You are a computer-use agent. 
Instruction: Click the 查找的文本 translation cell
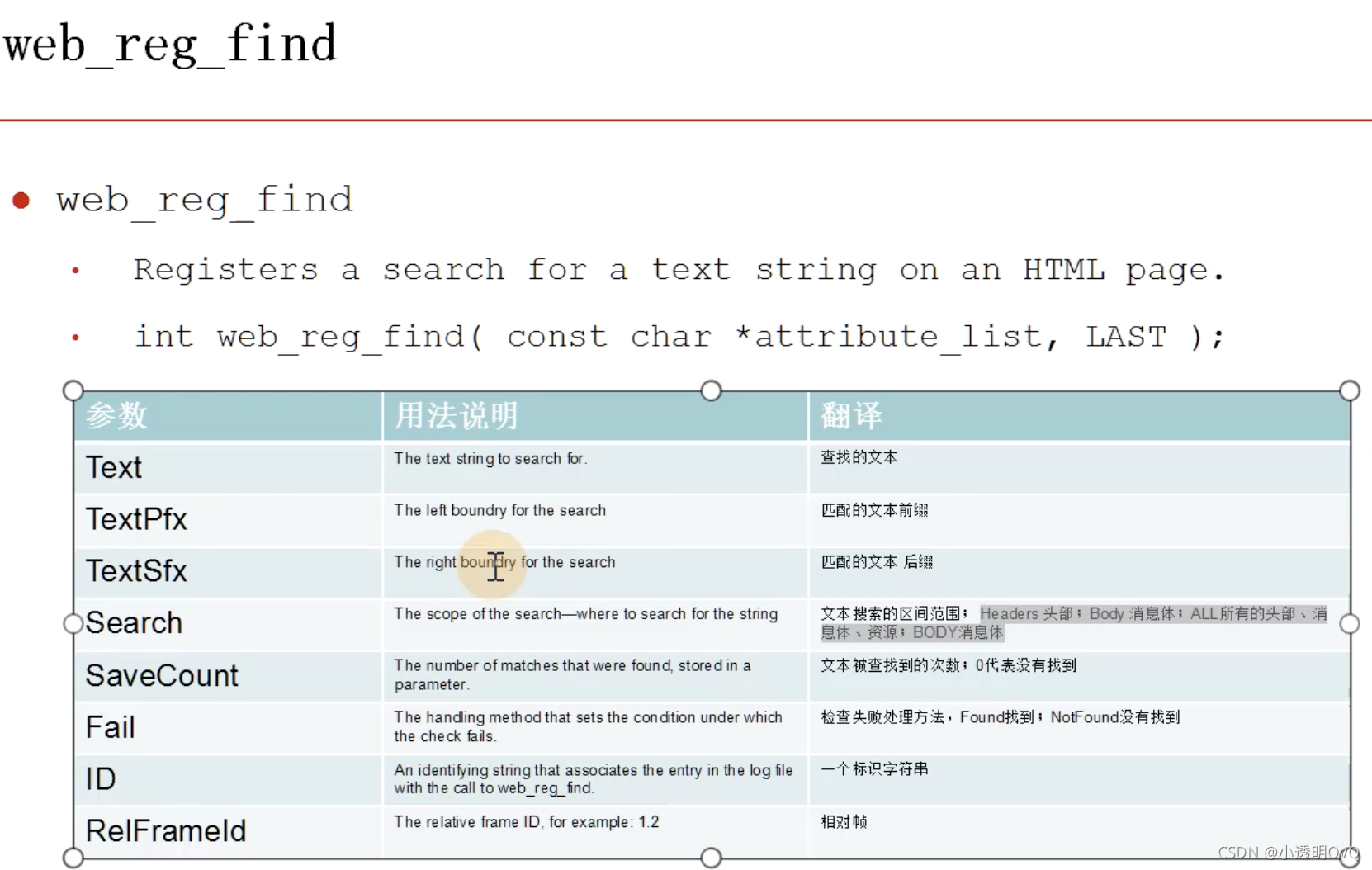pos(1079,468)
